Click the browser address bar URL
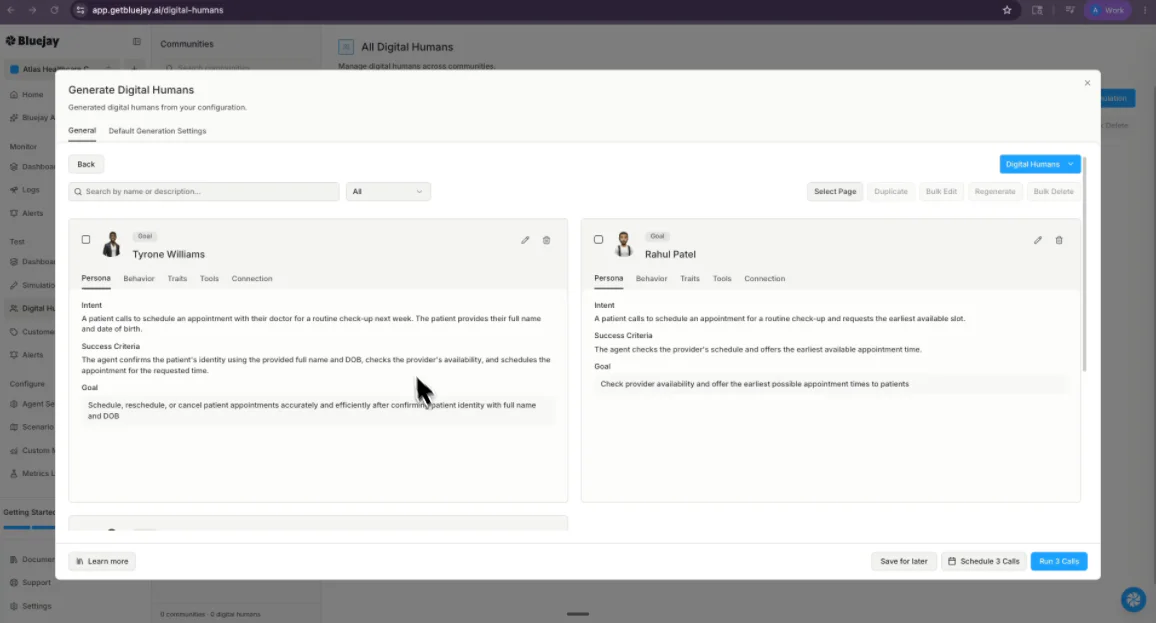The width and height of the screenshot is (1156, 623). (158, 10)
